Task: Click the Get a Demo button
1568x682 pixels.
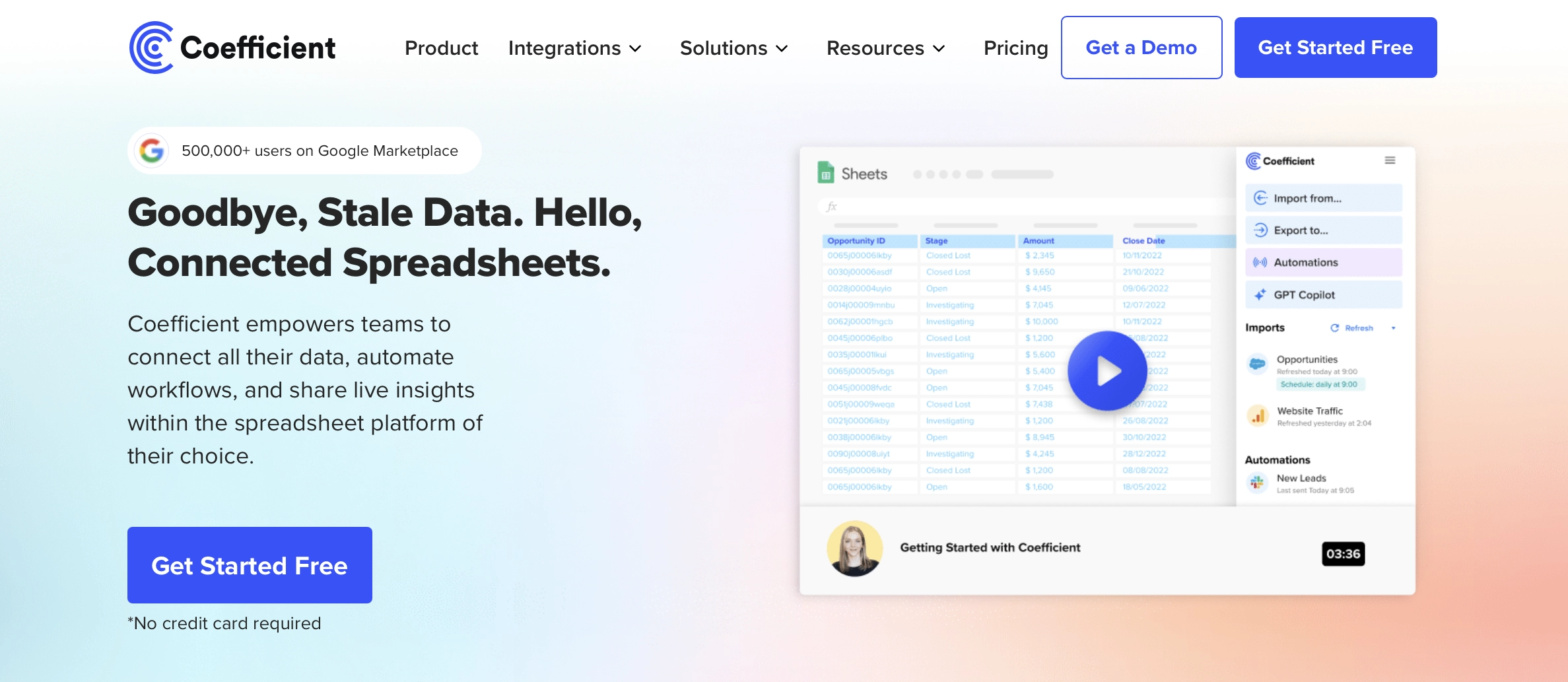Action: pos(1141,48)
